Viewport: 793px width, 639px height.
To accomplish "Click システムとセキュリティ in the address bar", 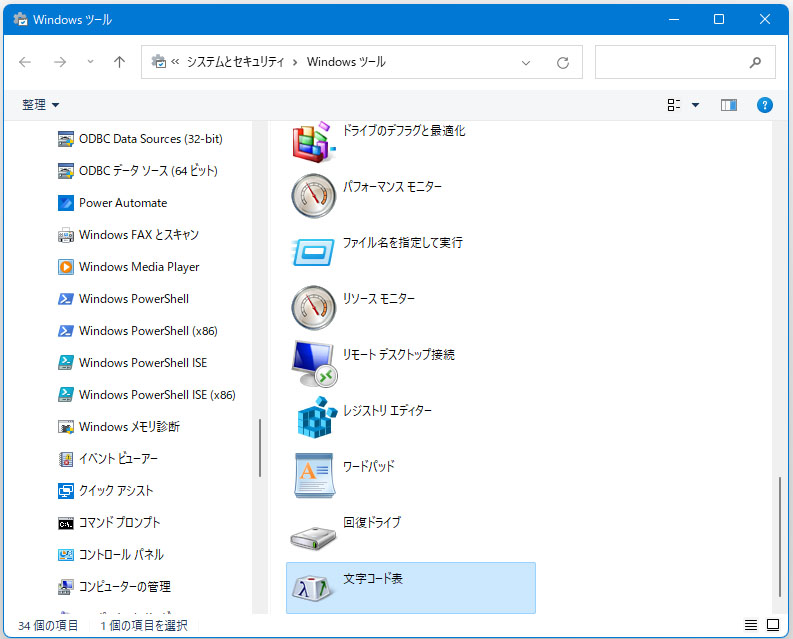I will click(x=236, y=62).
